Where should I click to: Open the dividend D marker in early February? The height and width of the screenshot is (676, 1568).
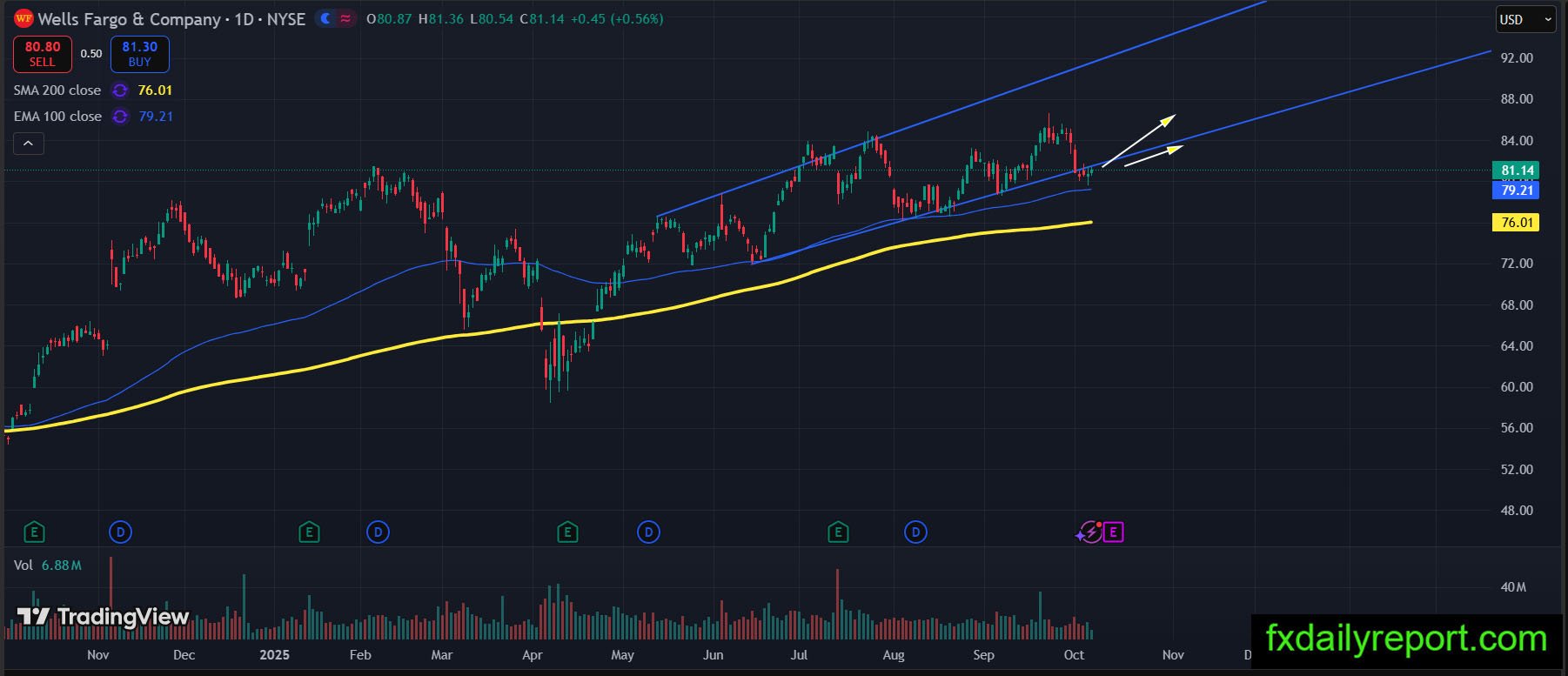pos(378,532)
